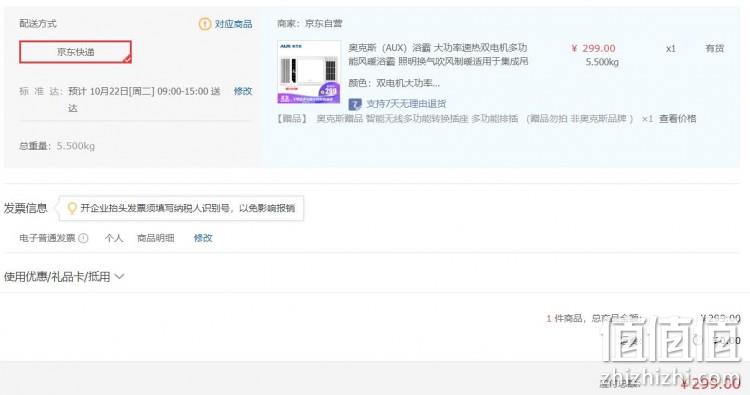This screenshot has width=750, height=395.
Task: Click 商品明细 invoice content text
Action: (155, 238)
